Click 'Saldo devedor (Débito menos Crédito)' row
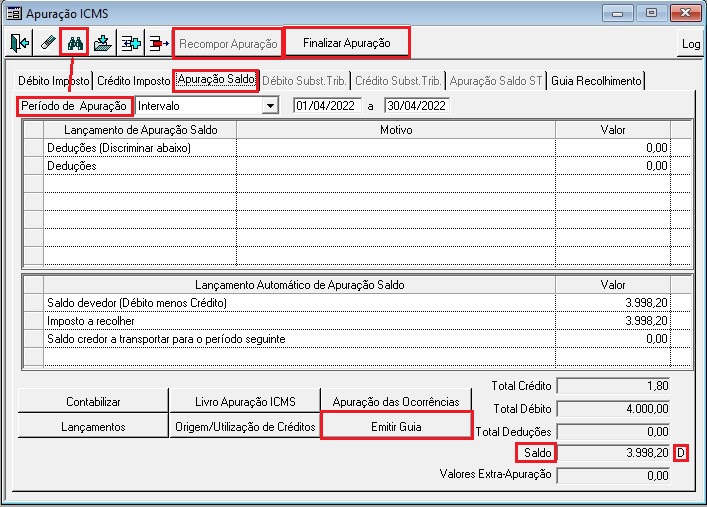 tap(357, 303)
